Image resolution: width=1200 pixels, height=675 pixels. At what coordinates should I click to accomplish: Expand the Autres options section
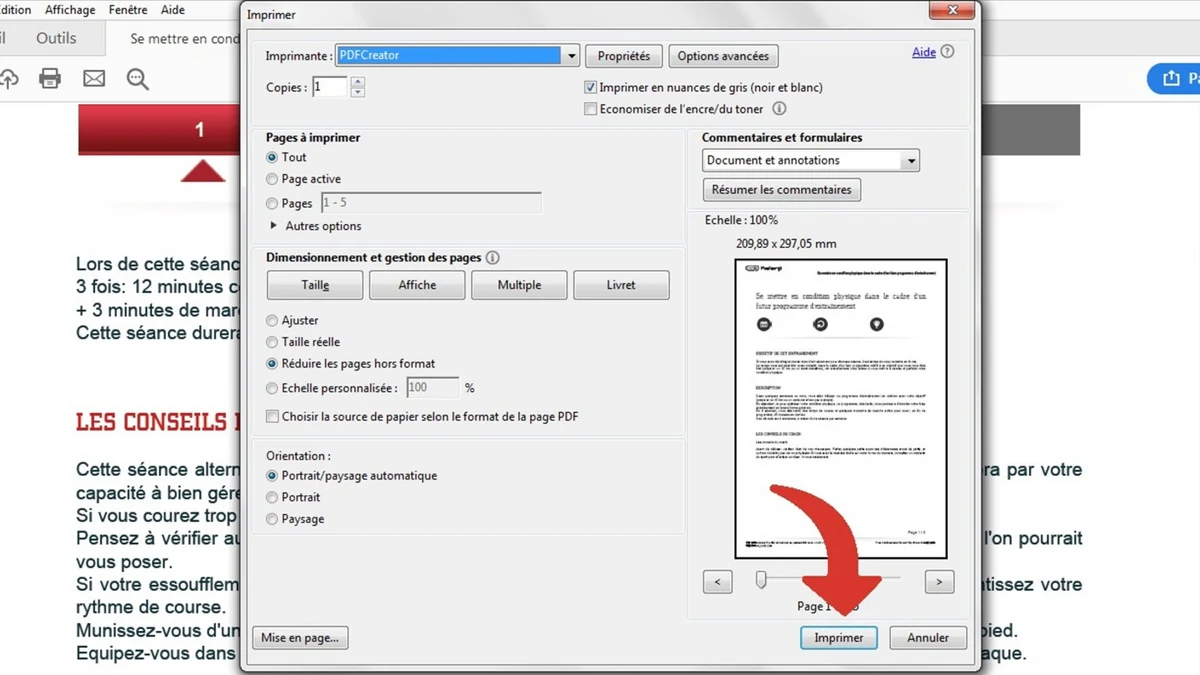(x=274, y=226)
